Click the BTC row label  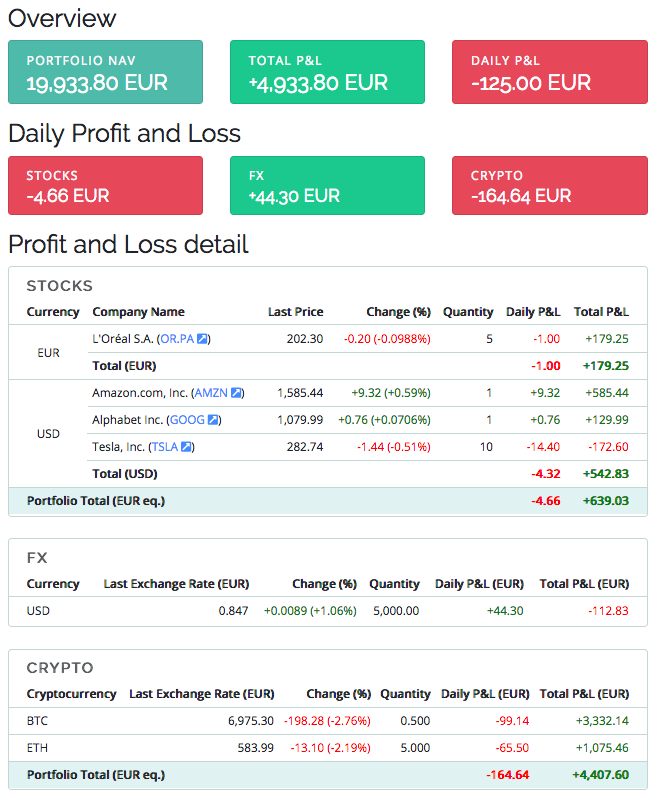tap(37, 721)
